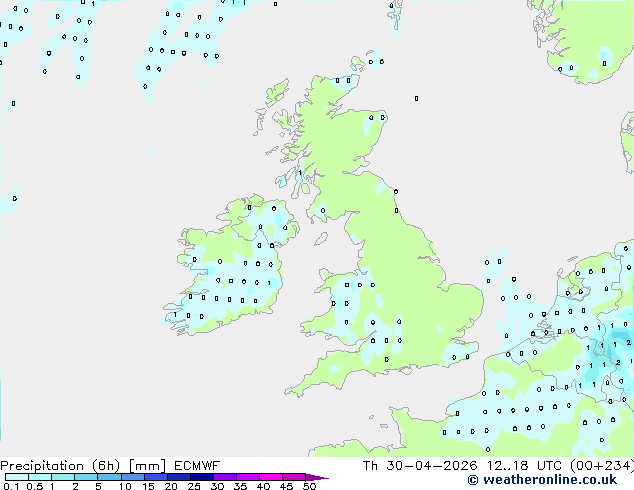
Task: Click the above-50 mm arrow swatch
Action: click(317, 477)
